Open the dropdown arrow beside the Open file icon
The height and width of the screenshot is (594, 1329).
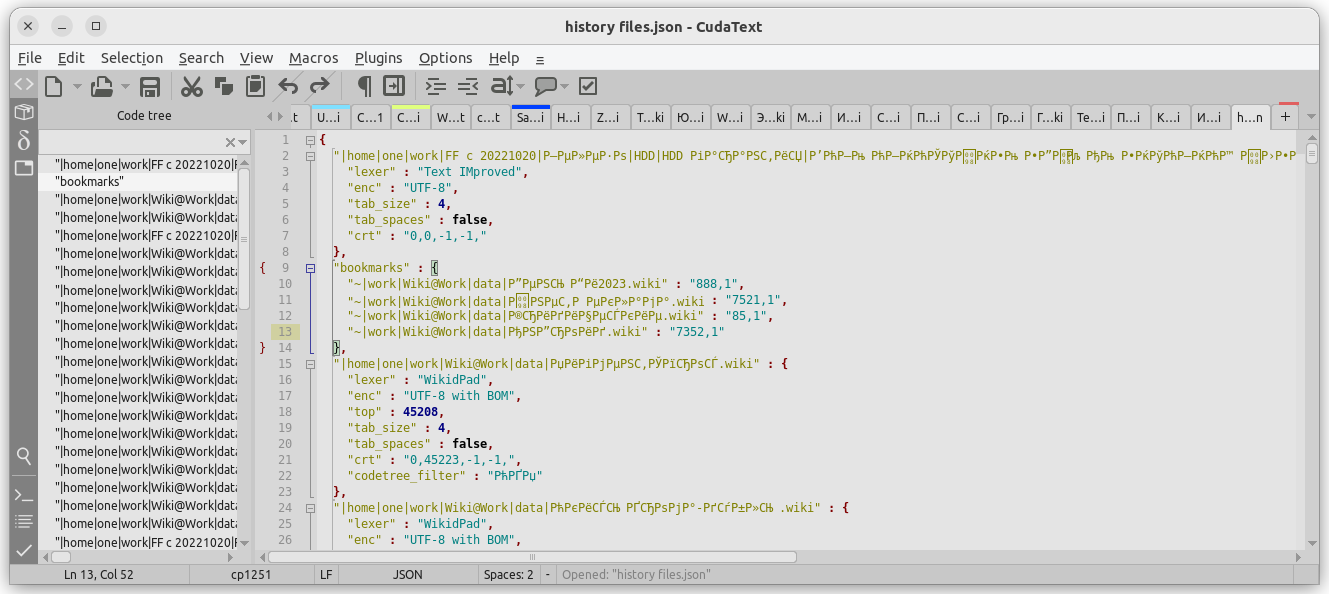(x=125, y=87)
